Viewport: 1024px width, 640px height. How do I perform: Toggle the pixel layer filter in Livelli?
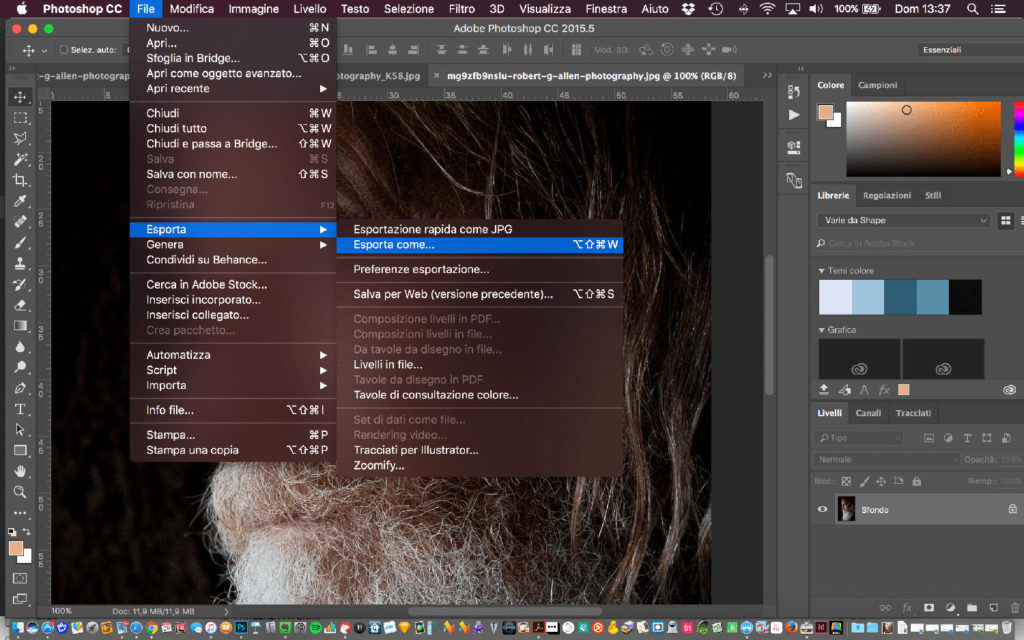(929, 438)
